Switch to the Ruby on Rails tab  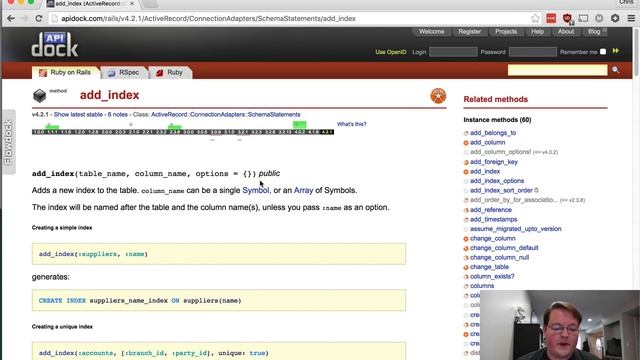pyautogui.click(x=66, y=72)
